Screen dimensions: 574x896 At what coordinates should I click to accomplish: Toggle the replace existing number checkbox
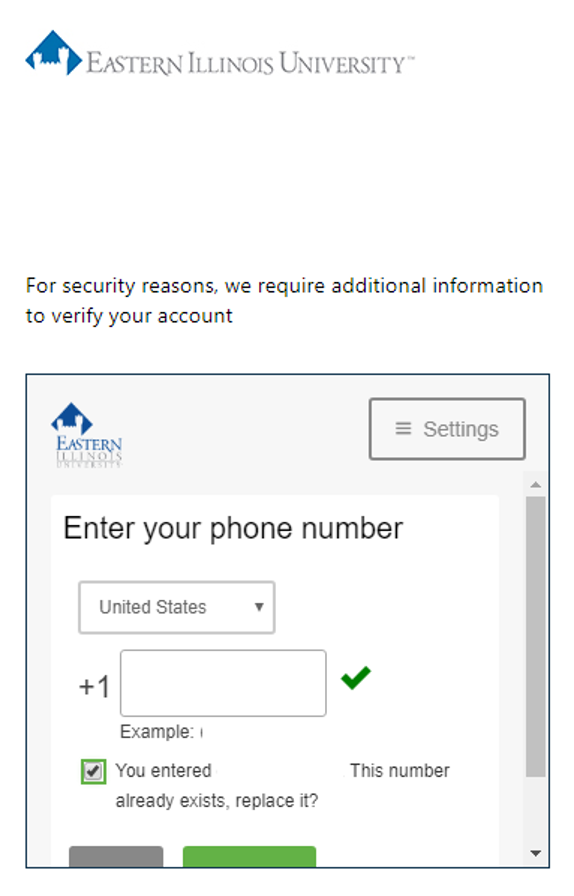click(93, 772)
